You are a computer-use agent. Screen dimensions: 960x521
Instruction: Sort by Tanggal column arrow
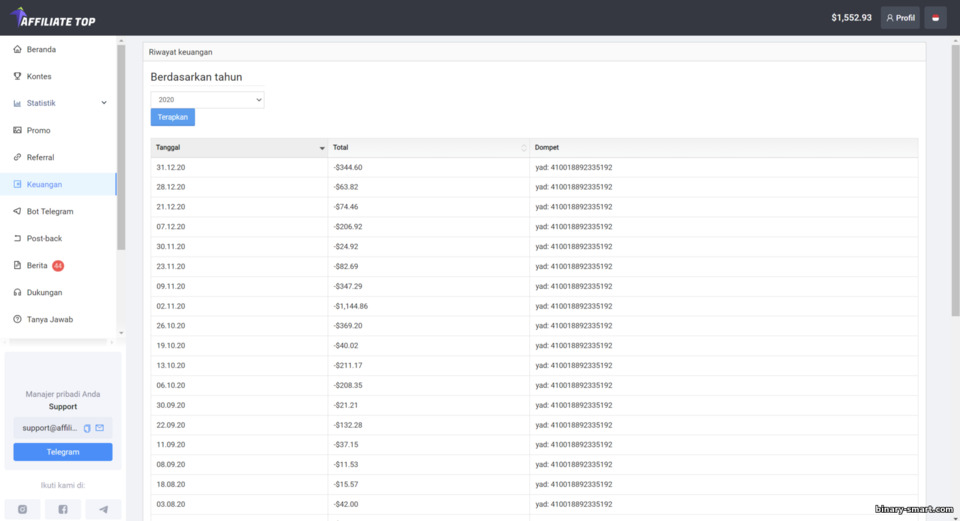point(322,148)
